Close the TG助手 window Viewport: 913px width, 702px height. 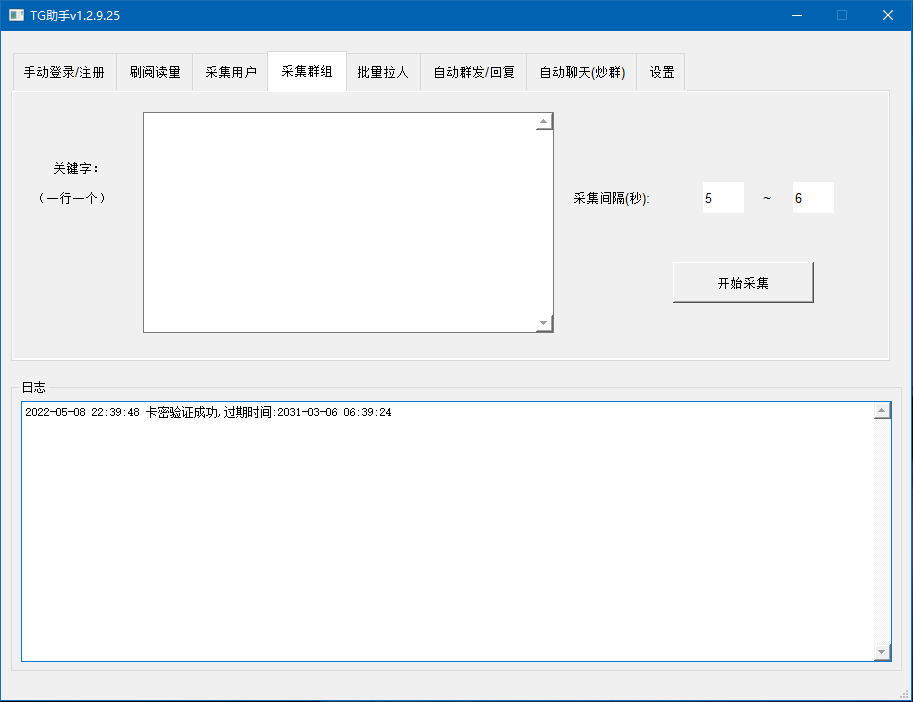(887, 15)
